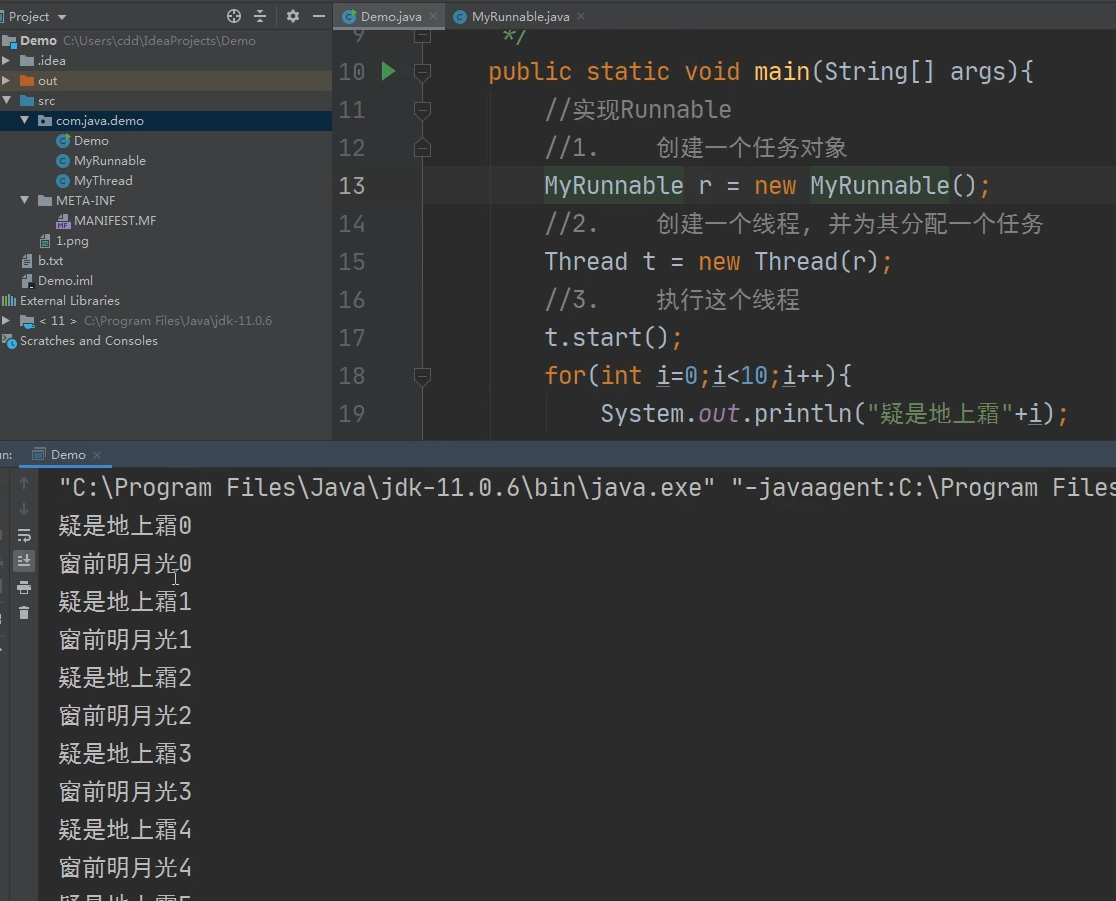
Task: Close the Demo.java editor tab
Action: click(433, 16)
